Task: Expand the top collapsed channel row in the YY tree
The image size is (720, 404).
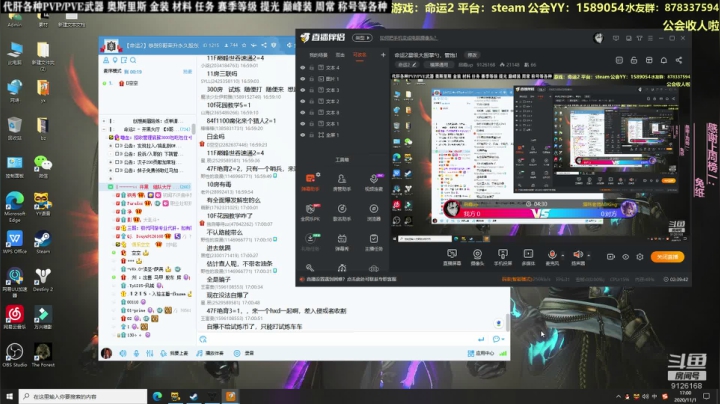Action: 104,121
